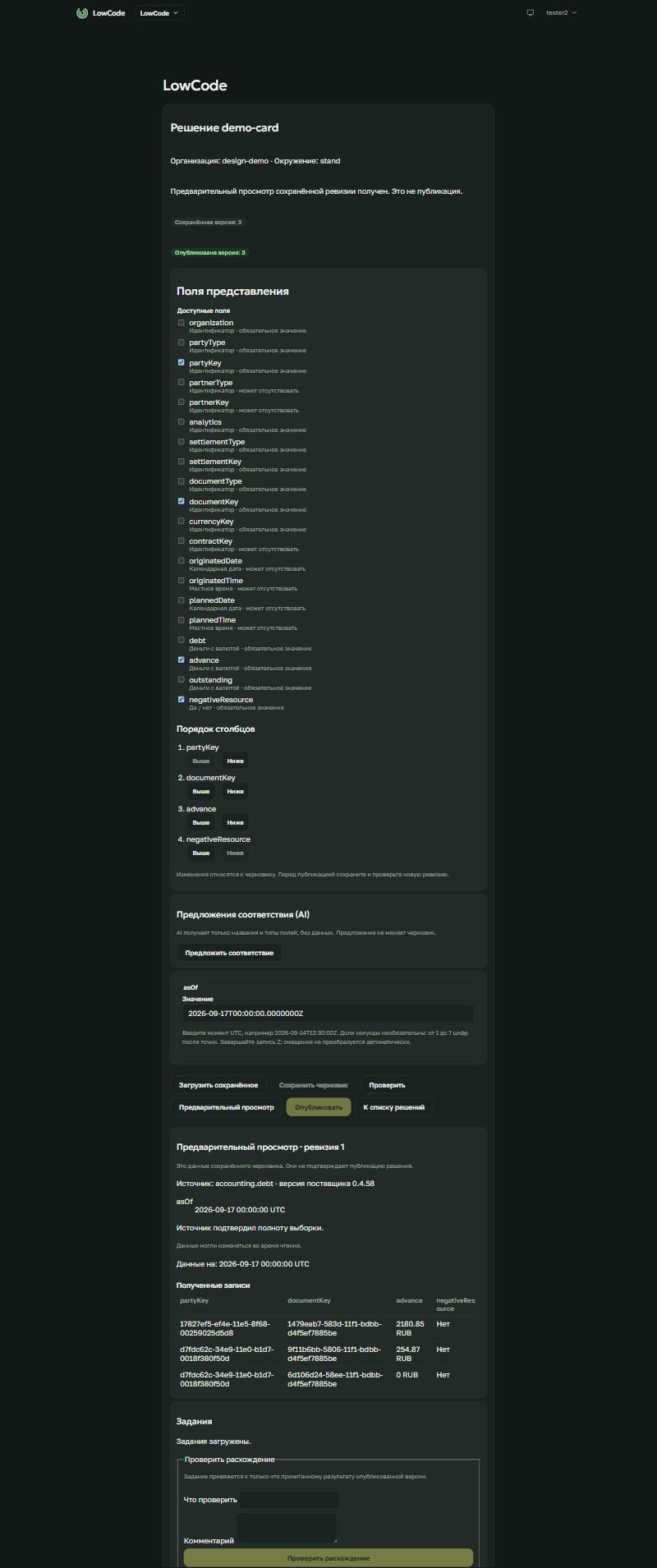Check the analytics field checkbox
Screen dimensions: 657x1568
181,421
